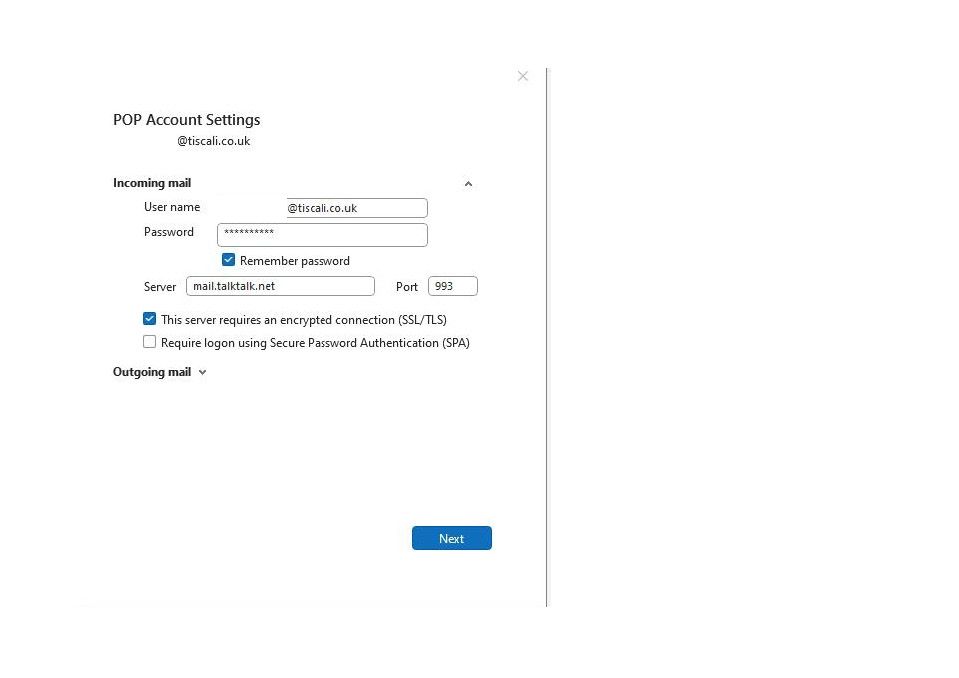The width and height of the screenshot is (959, 678).
Task: Disable the encrypted connection (SSL/TLS) checkbox
Action: [150, 320]
